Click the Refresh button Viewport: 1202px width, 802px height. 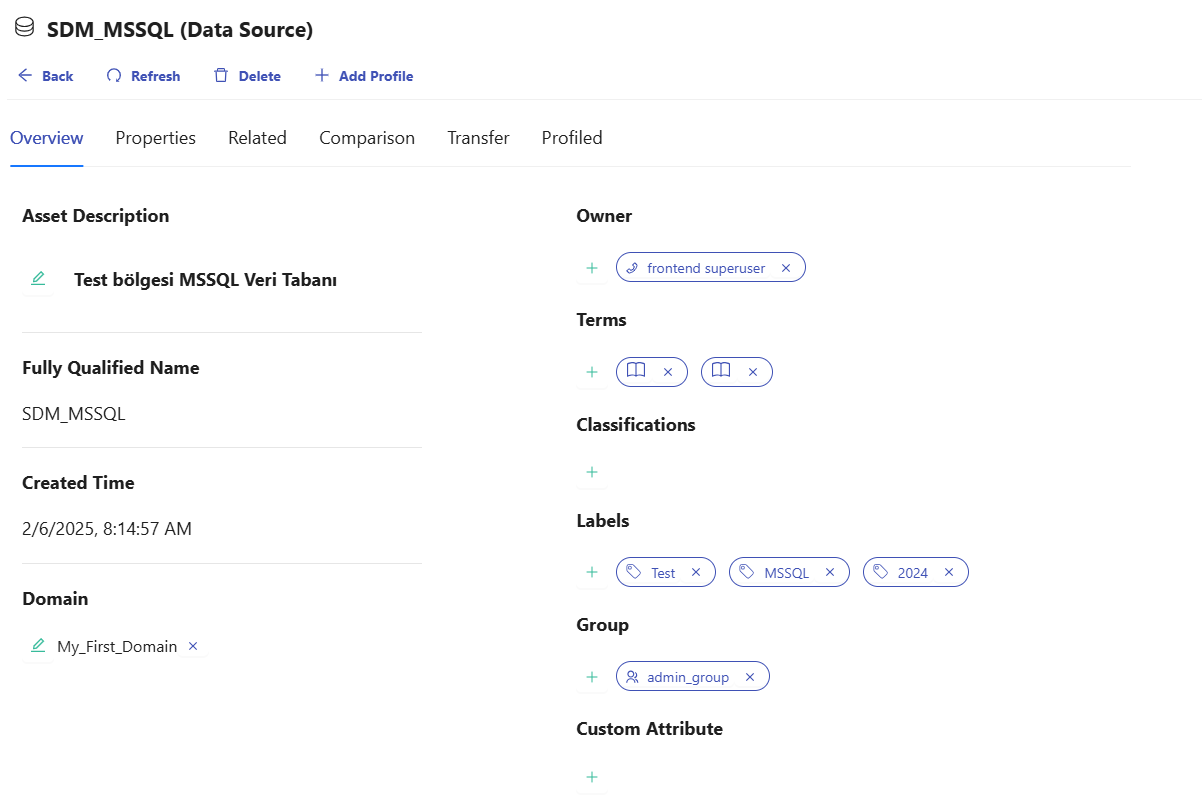click(x=143, y=76)
